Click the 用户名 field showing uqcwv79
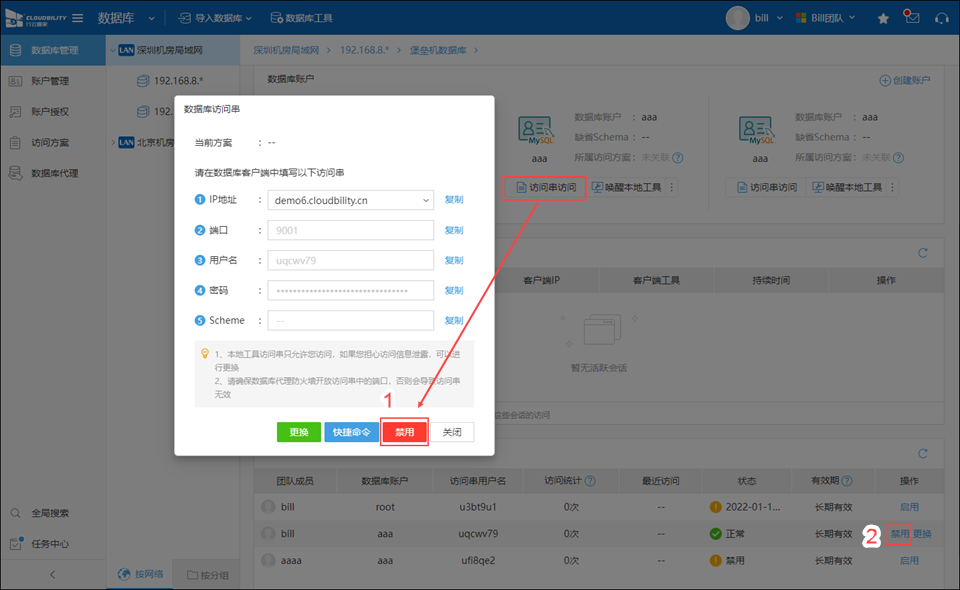 click(x=350, y=260)
